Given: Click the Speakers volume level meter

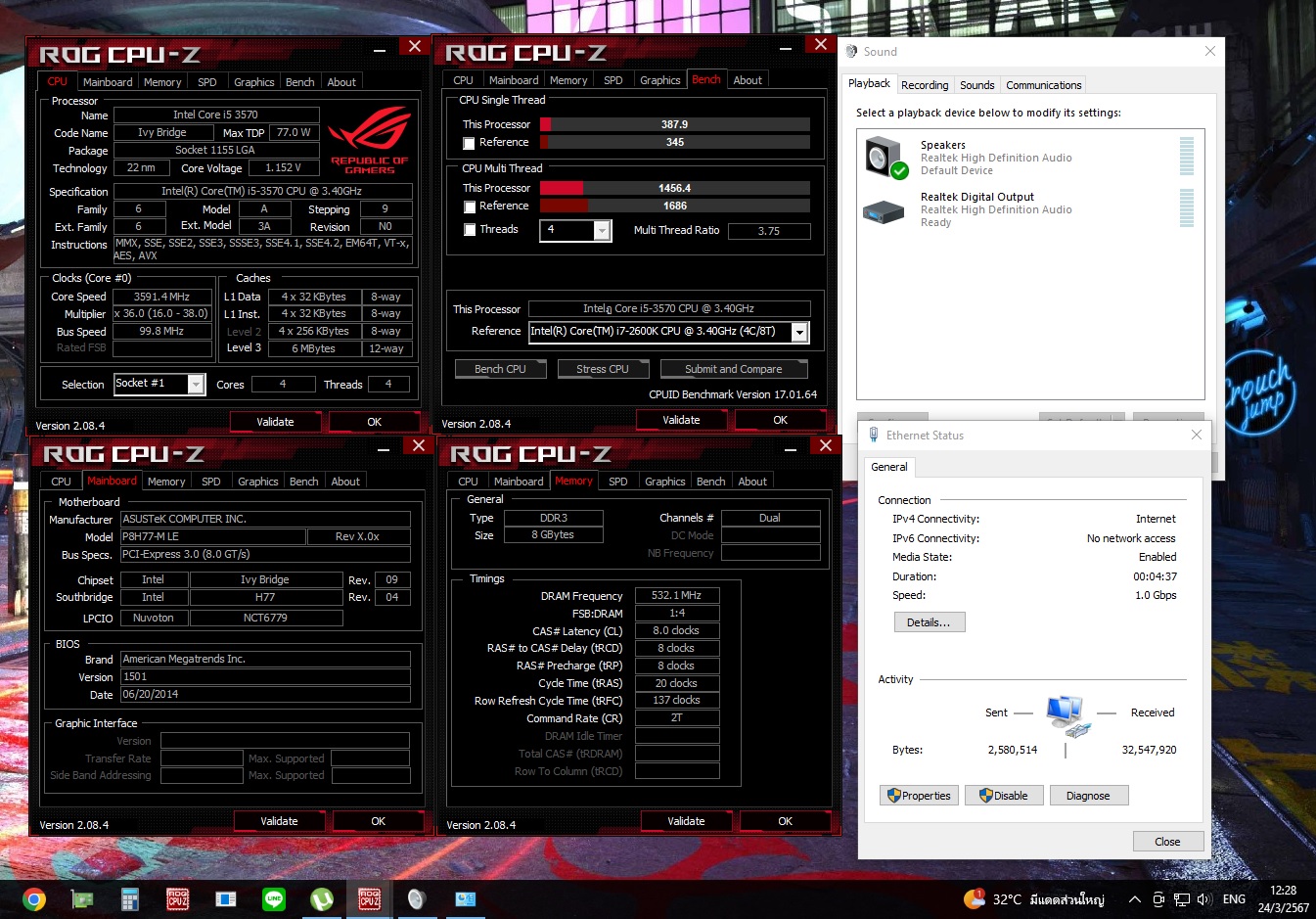Looking at the screenshot, I should [x=1186, y=157].
